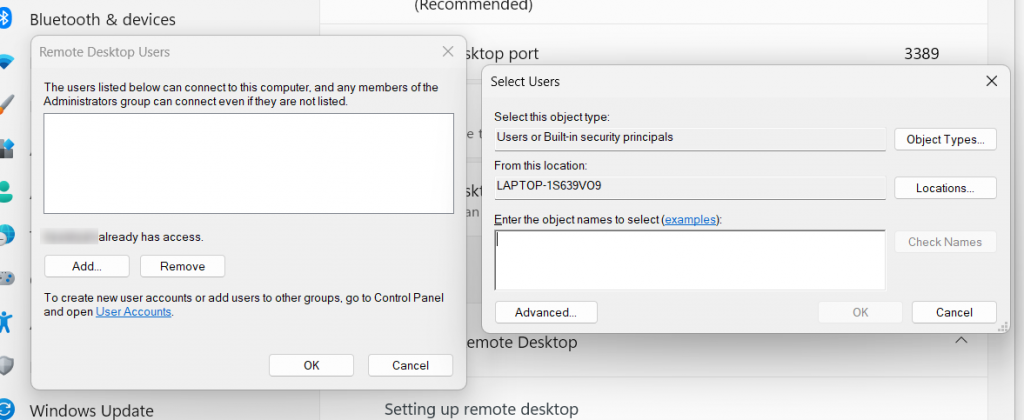Click the Personalization paintbrush icon
Screen dimensions: 1024x420
[6, 105]
